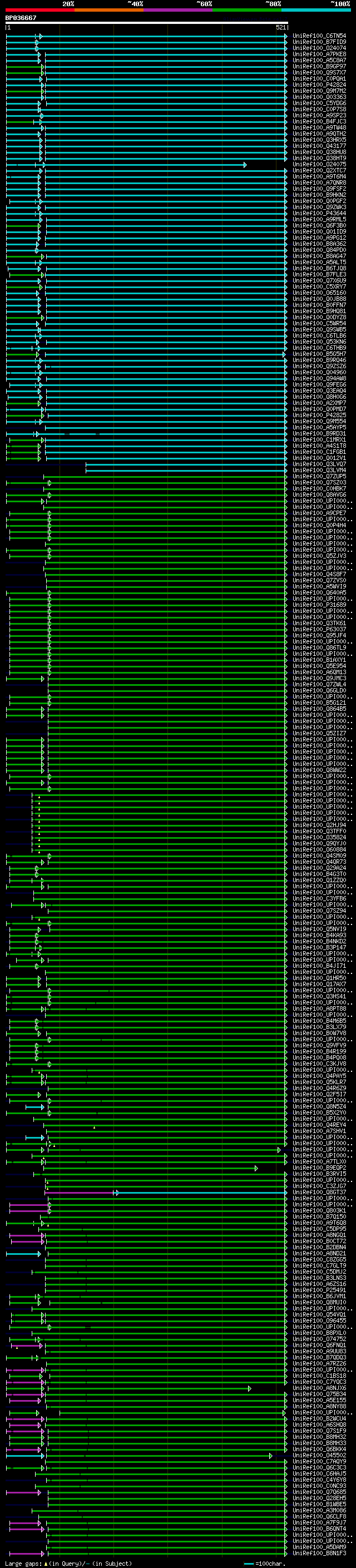Select the UniRef100_B9EQP2 label
This screenshot has height=1568, width=356.
[x=319, y=1168]
